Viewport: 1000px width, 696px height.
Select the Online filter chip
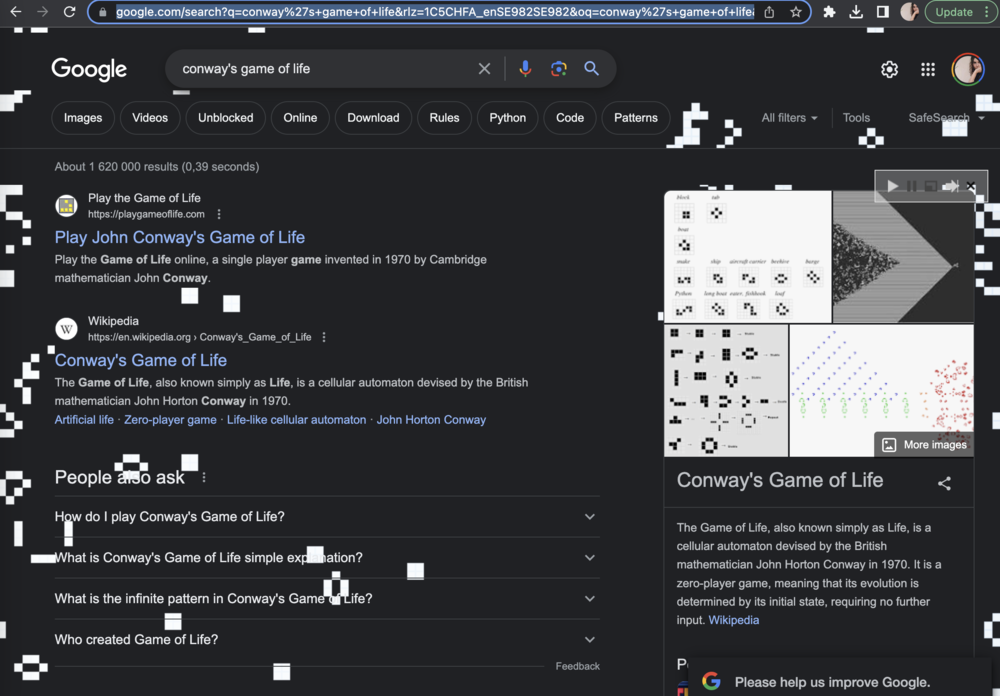(300, 118)
